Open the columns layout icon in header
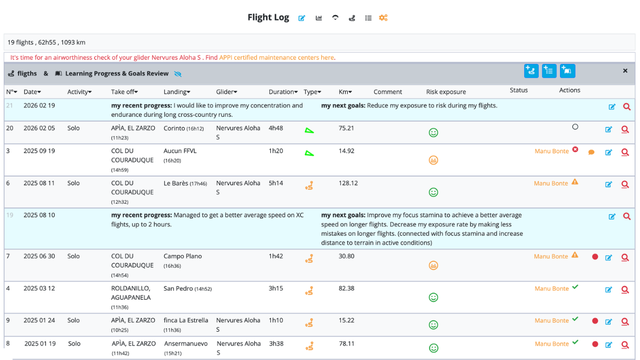 pyautogui.click(x=368, y=18)
